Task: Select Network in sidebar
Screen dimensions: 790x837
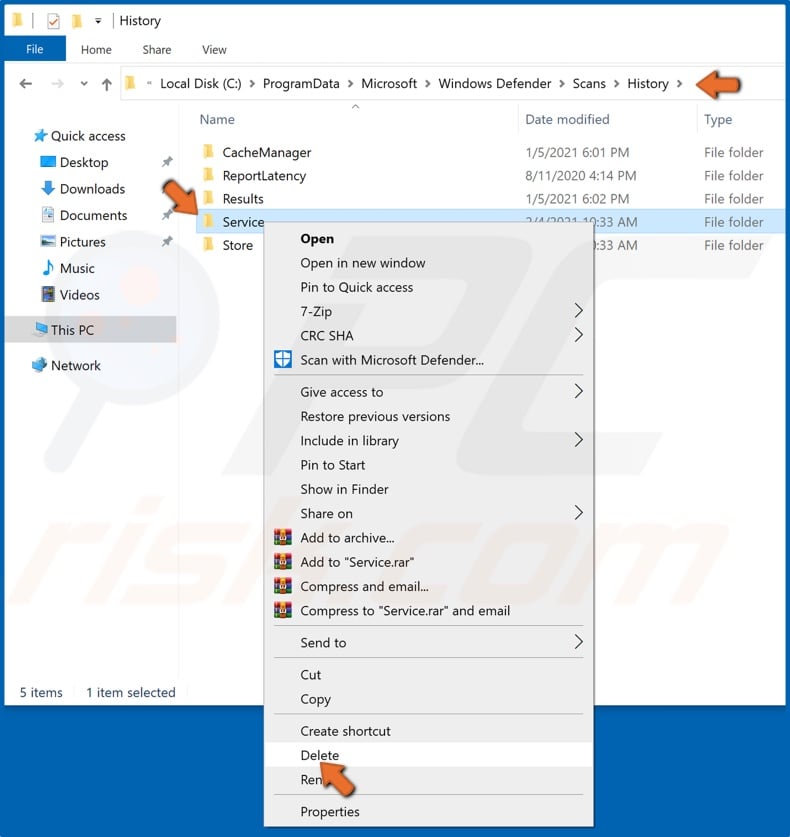Action: (x=66, y=366)
